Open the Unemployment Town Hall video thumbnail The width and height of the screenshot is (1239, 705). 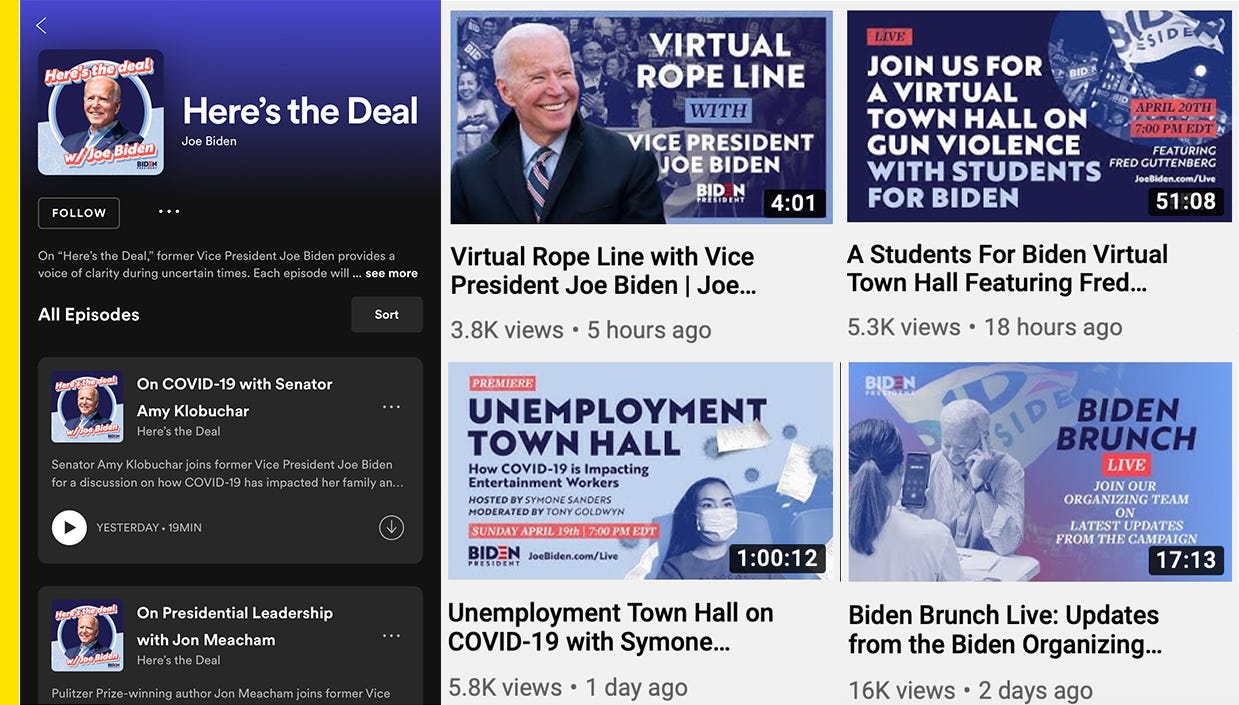pos(640,471)
